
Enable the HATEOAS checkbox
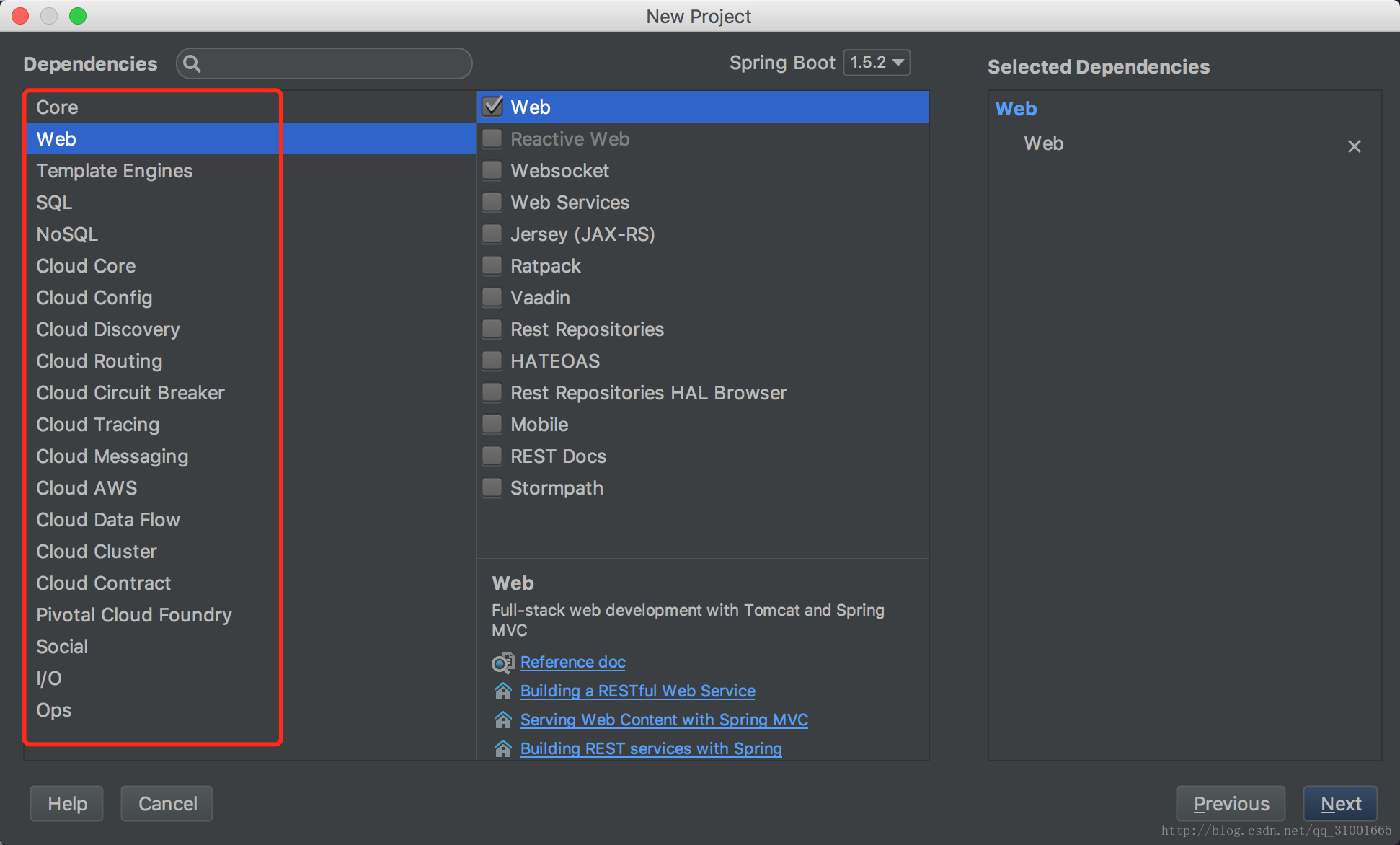492,360
